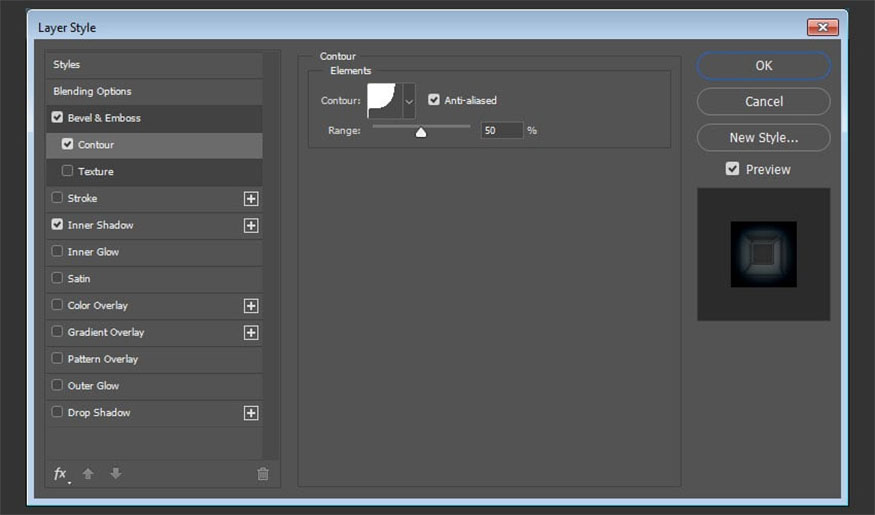Click plus icon next to Gradient Overlay
Screen dimensions: 875x515
click(x=251, y=333)
